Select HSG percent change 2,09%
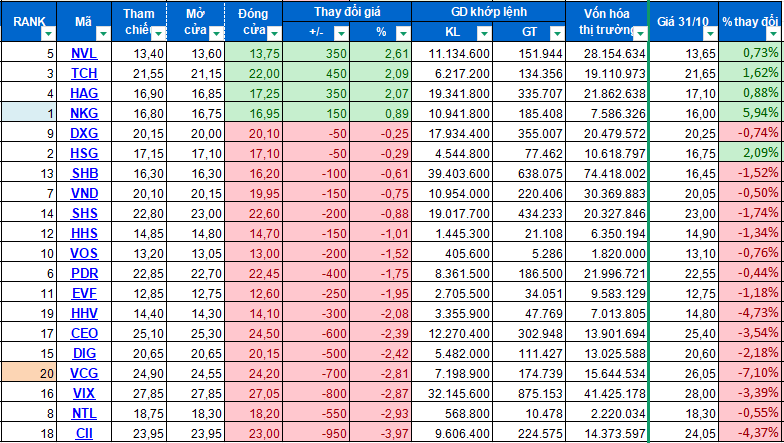This screenshot has height=443, width=784. (x=751, y=154)
